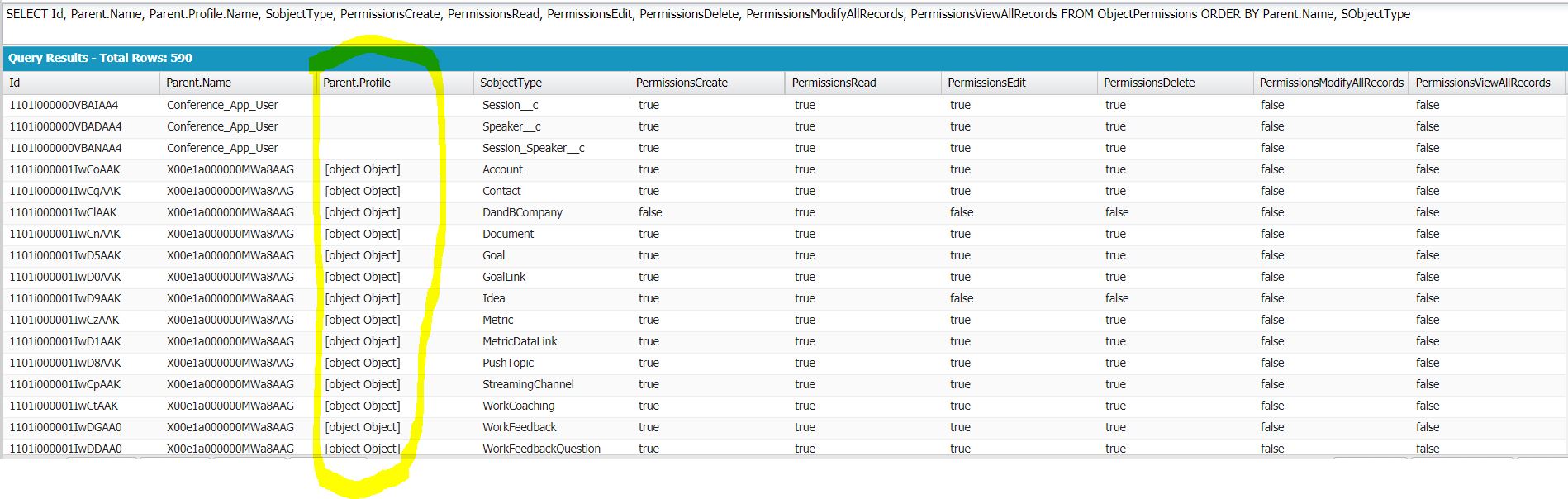Image resolution: width=1568 pixels, height=499 pixels.
Task: Select Id cell 1101i000001IwCoAAK
Action: point(64,169)
